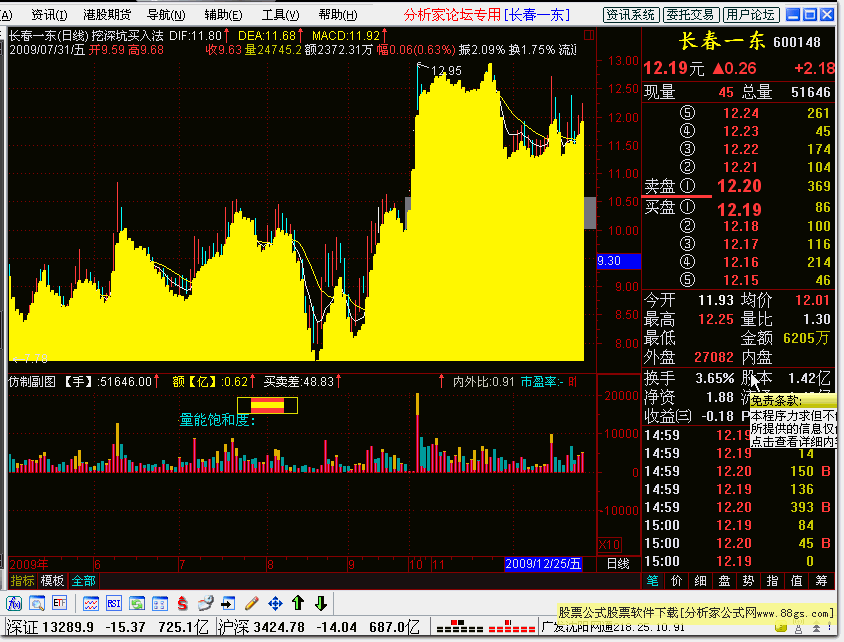The image size is (844, 642).
Task: Select the 盘 tab in quote panel
Action: point(725,581)
